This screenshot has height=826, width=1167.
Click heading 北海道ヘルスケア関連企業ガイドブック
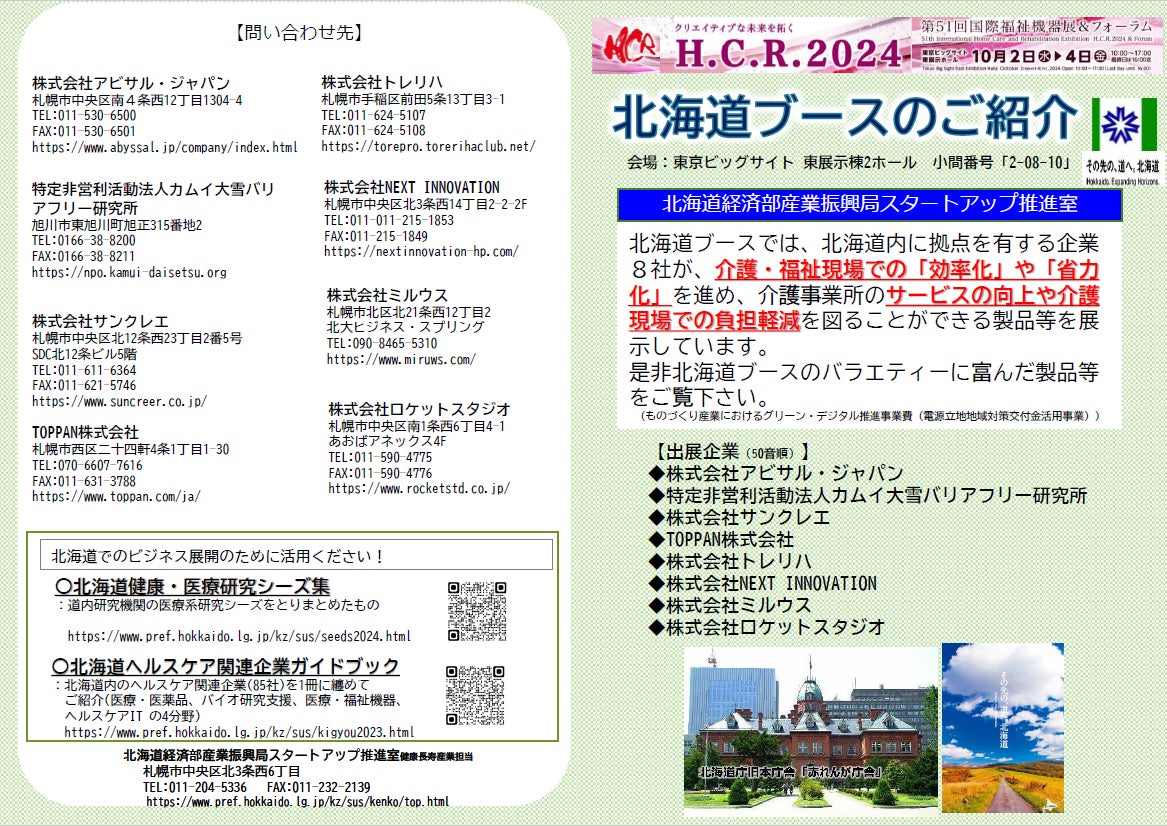tap(226, 666)
